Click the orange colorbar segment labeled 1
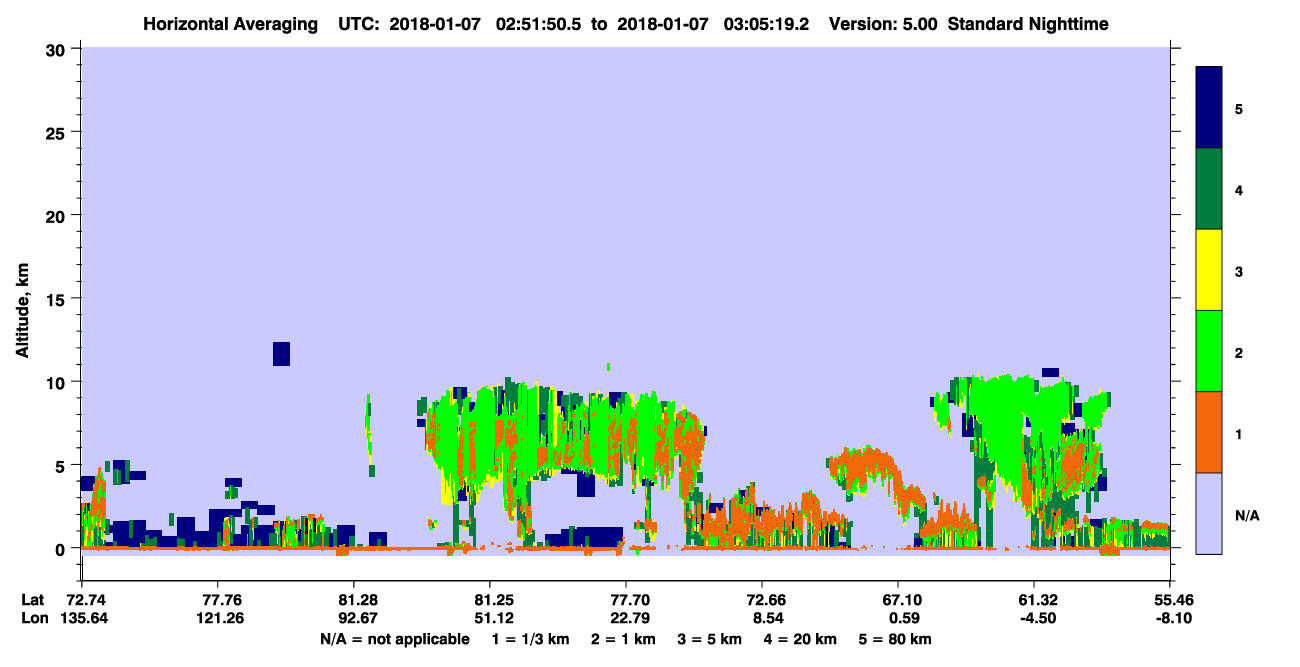The image size is (1300, 667). tap(1209, 432)
